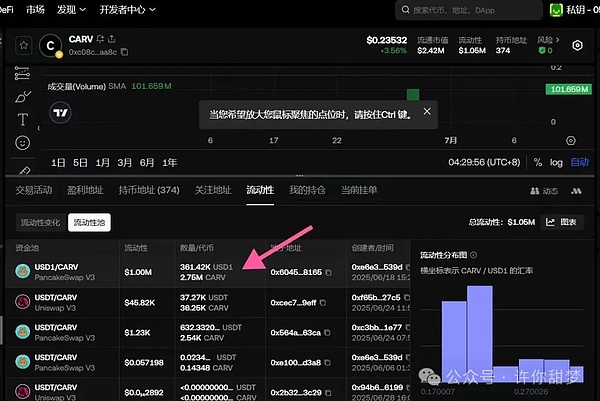
Task: Enable the 自动 auto scale option
Action: click(579, 162)
